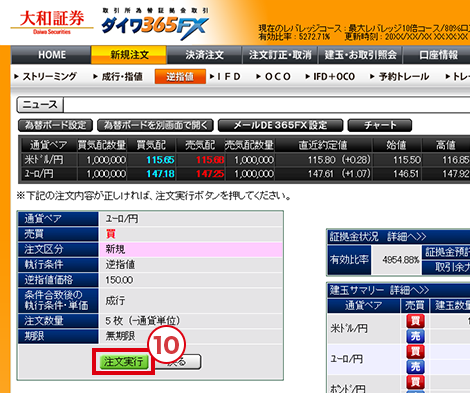The image size is (470, 393).
Task: Open the HOME tab
Action: tap(51, 55)
